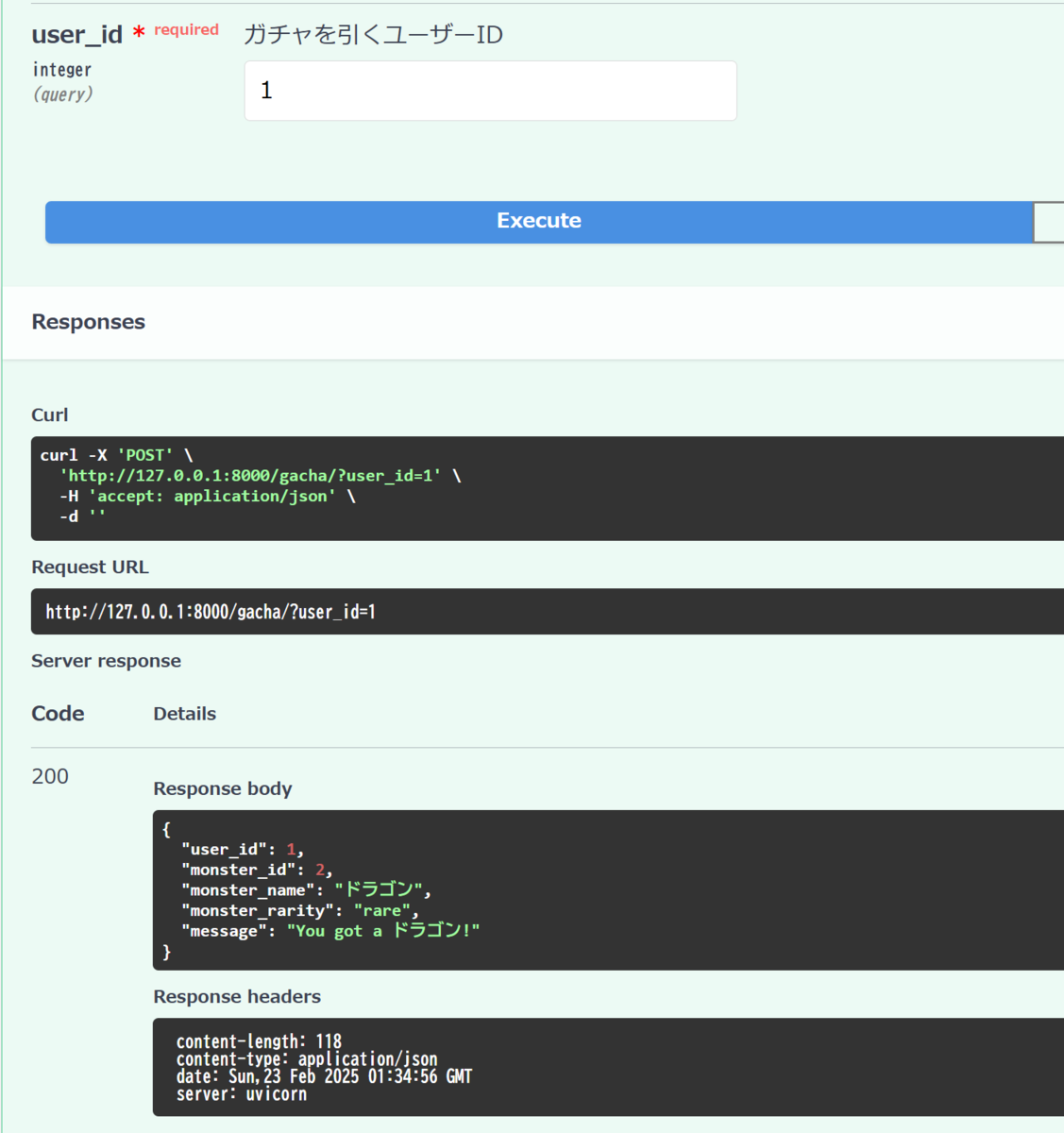The width and height of the screenshot is (1064, 1133).
Task: Click the Details column header
Action: [x=185, y=714]
